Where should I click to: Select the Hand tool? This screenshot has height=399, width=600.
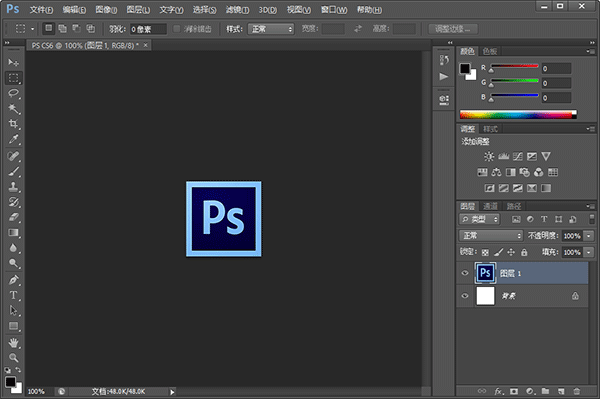(14, 343)
